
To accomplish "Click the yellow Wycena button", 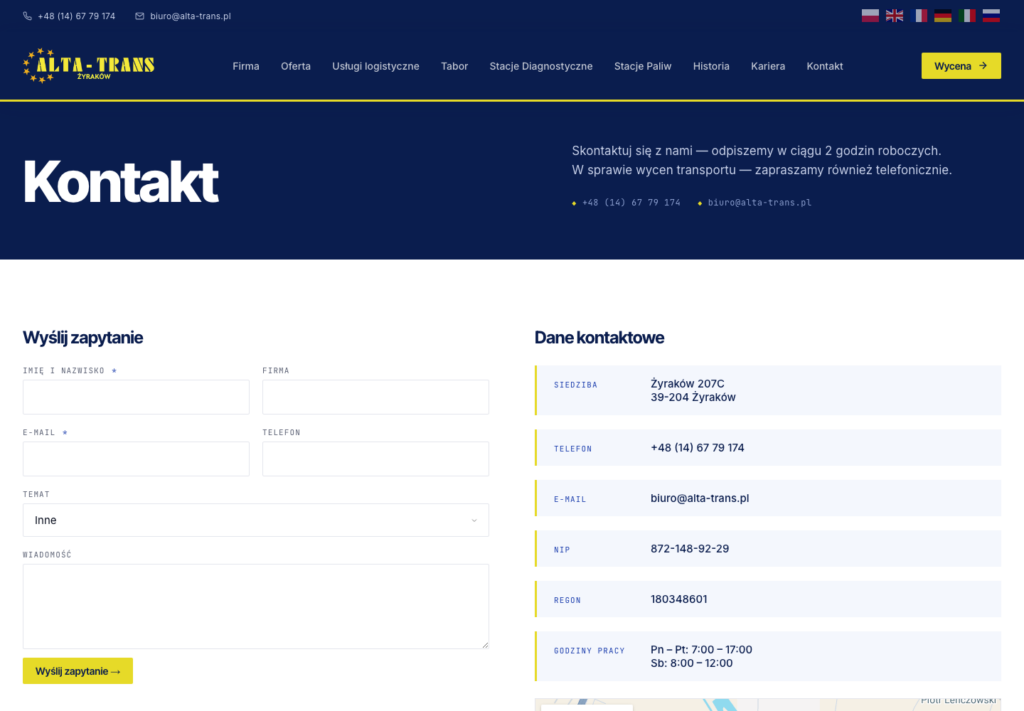I will pos(961,66).
